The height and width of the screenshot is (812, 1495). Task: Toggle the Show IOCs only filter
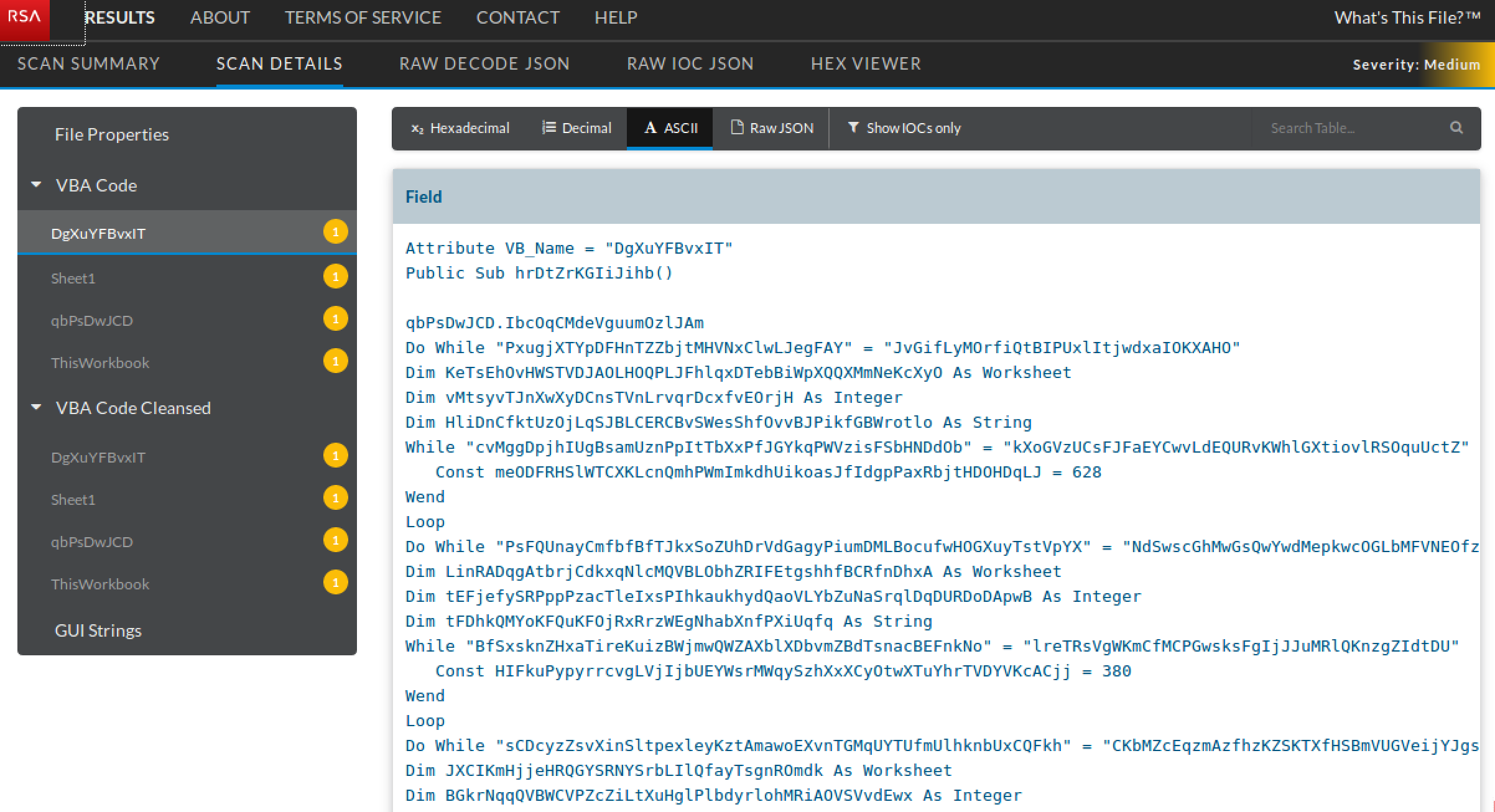(x=904, y=128)
